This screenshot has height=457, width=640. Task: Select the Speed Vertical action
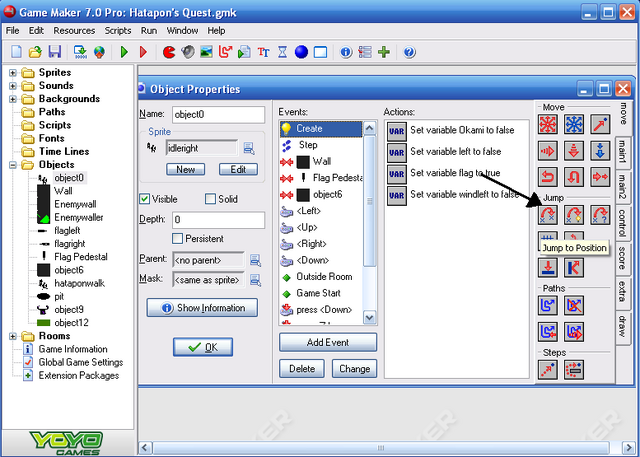coord(574,151)
